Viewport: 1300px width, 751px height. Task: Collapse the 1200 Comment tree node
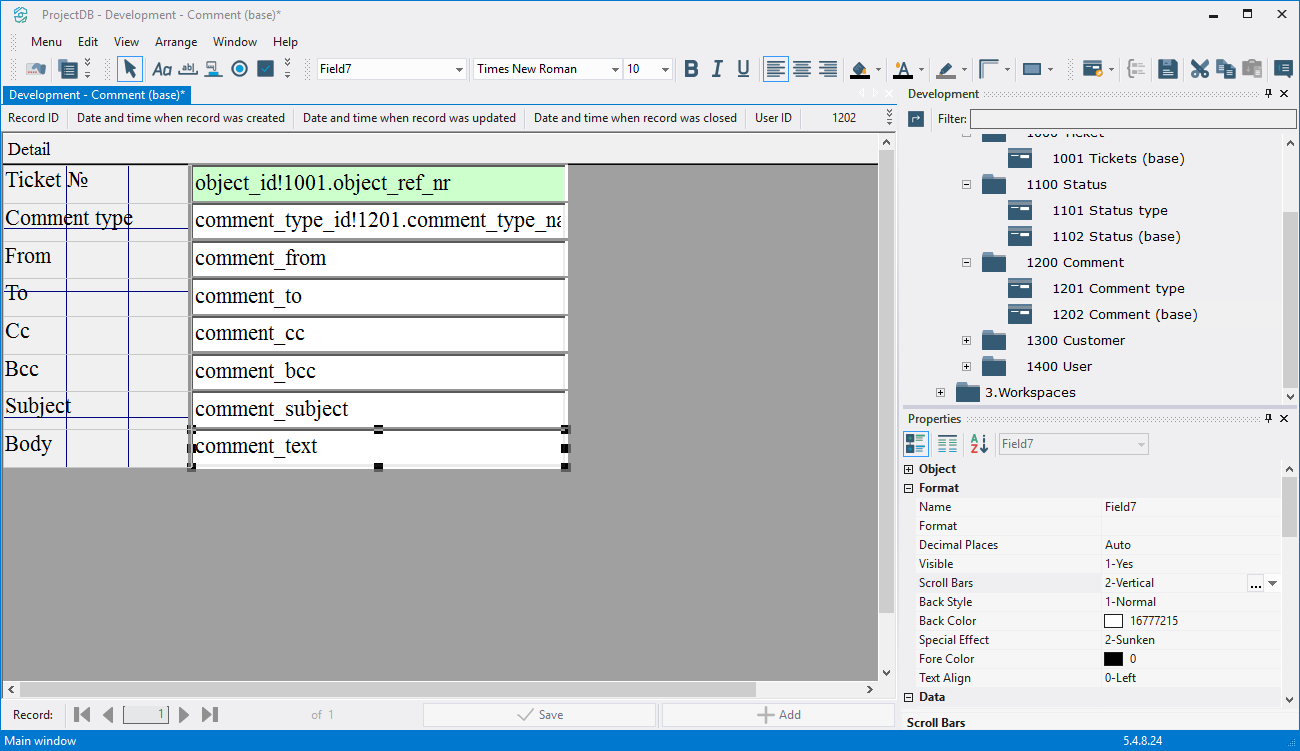966,263
